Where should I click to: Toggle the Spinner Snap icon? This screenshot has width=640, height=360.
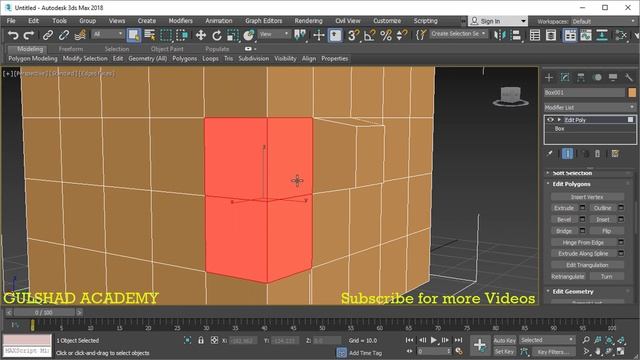(402, 35)
